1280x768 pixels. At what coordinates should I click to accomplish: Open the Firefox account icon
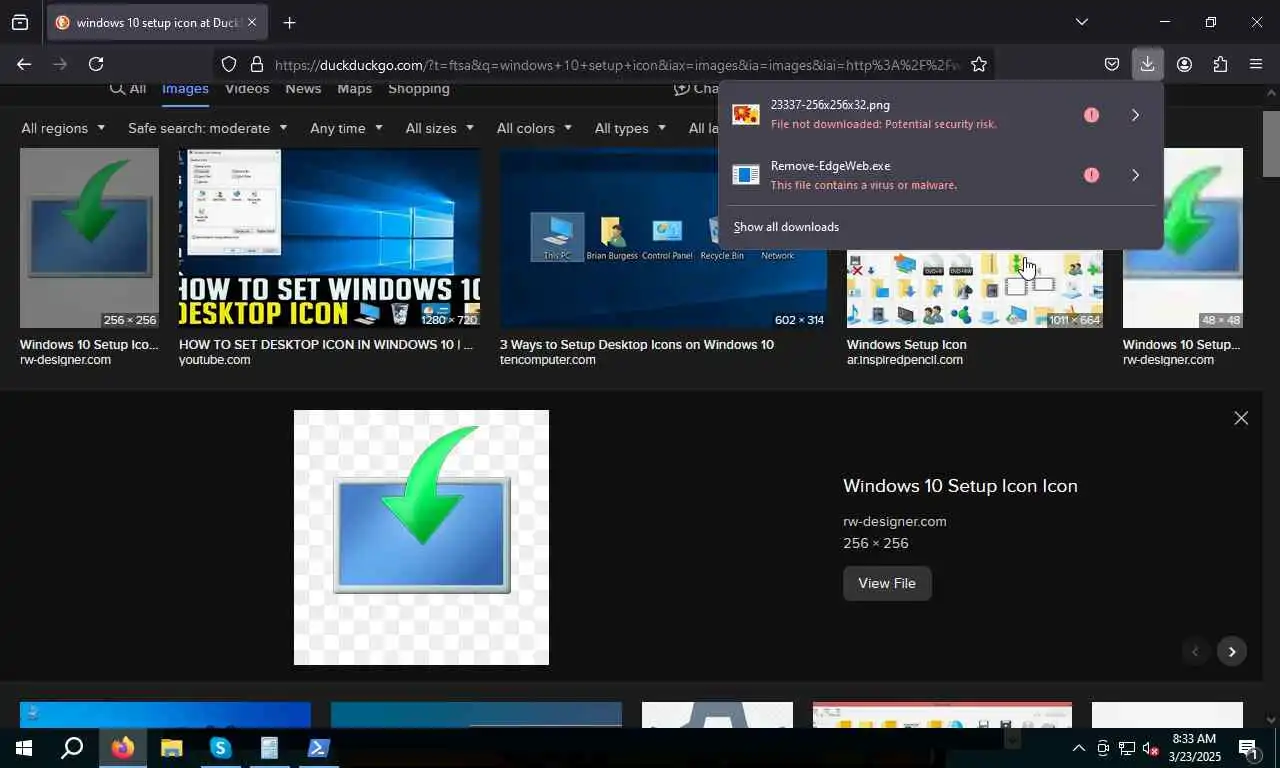click(1184, 64)
